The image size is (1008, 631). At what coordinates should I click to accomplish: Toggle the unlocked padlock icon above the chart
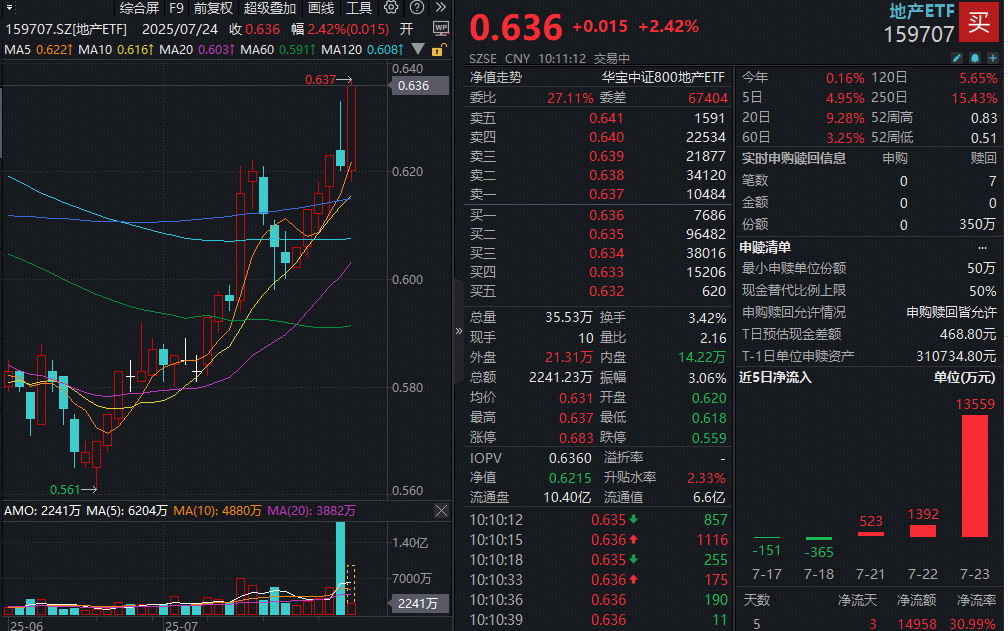(438, 49)
